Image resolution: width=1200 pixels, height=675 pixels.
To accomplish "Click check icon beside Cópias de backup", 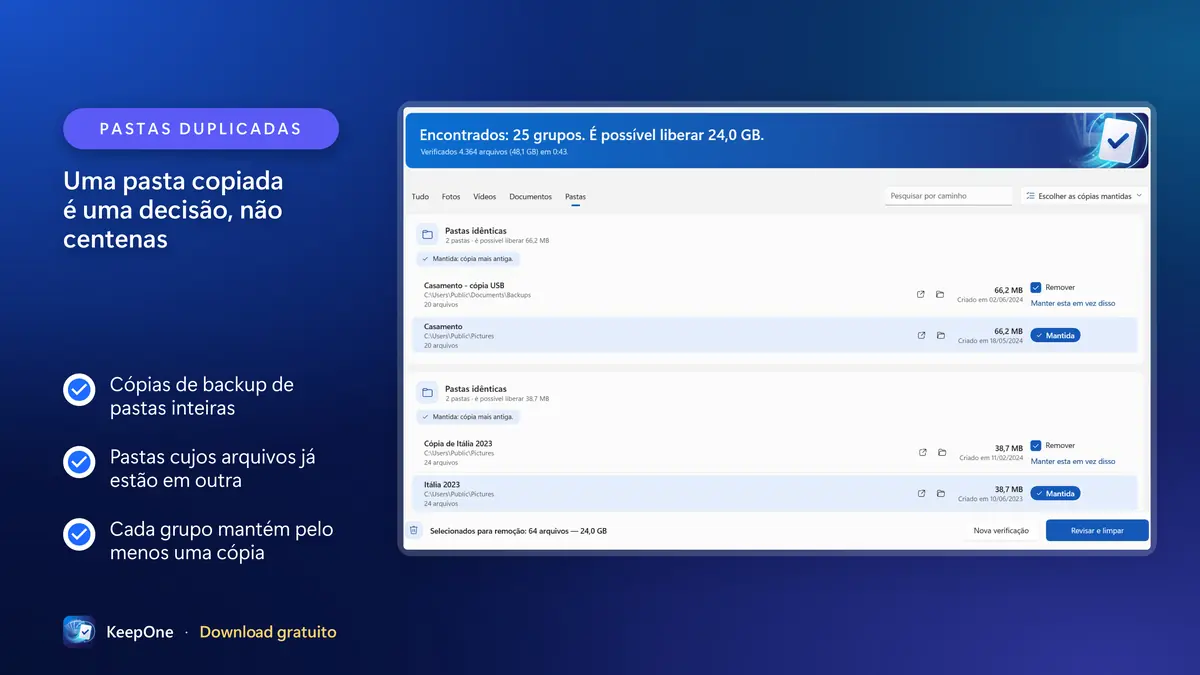I will [79, 390].
